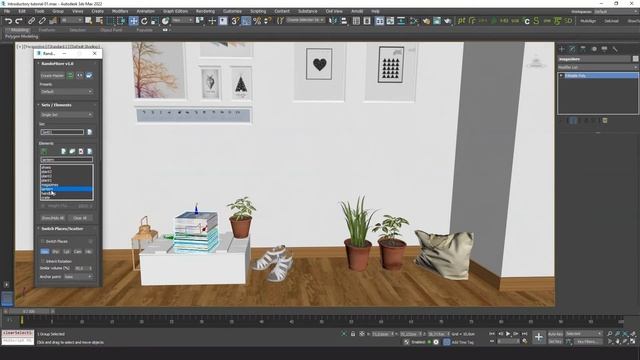Switch to the Object Paint ribbon tab
640x360 pixels.
point(111,30)
